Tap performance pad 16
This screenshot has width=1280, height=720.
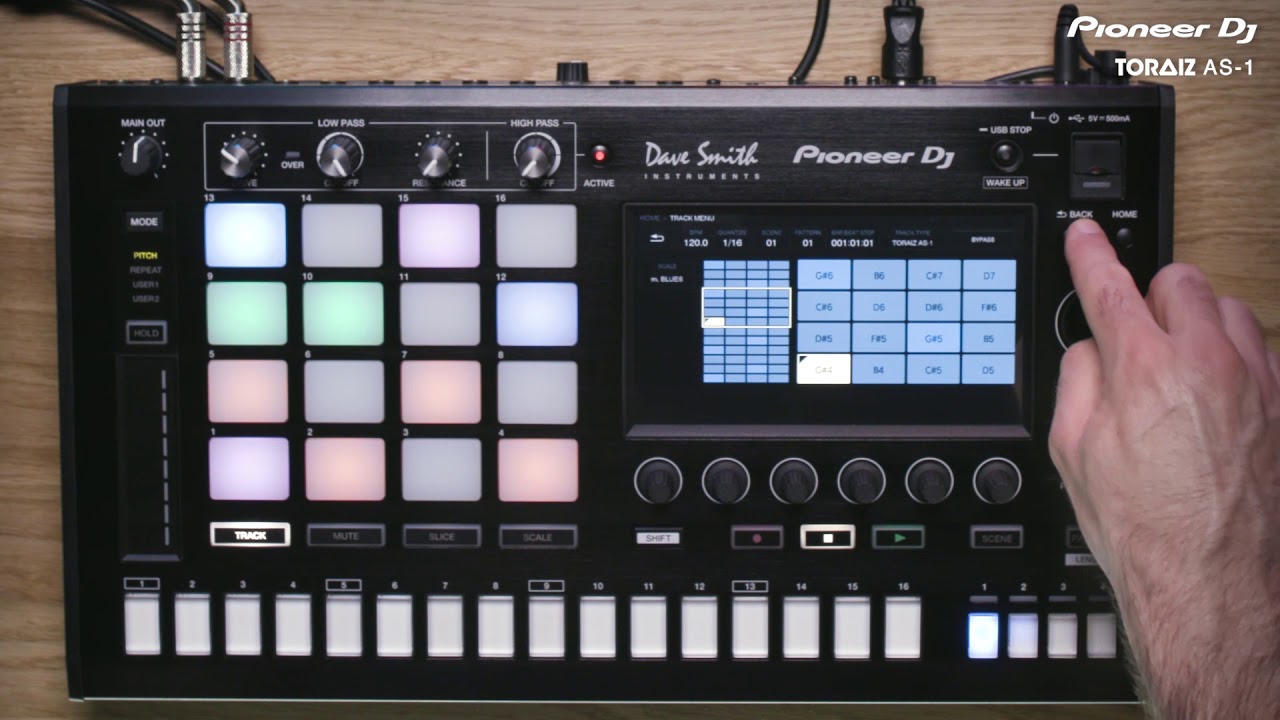pos(536,236)
